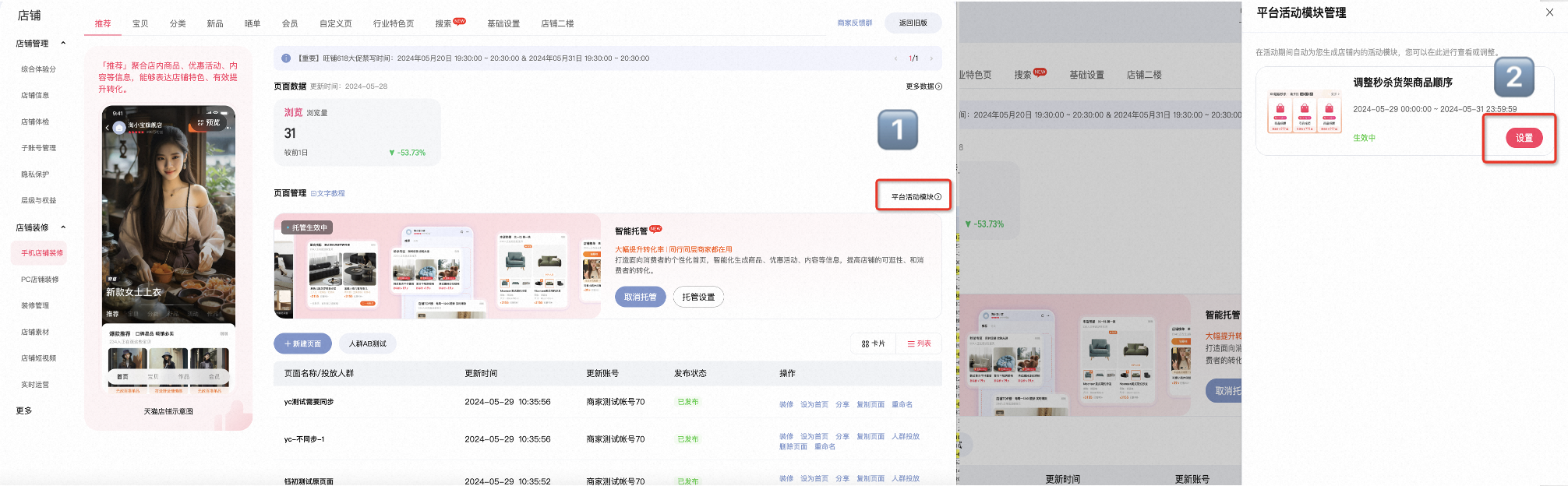Click the seckill shelf thumbnail in activity module

click(1305, 111)
